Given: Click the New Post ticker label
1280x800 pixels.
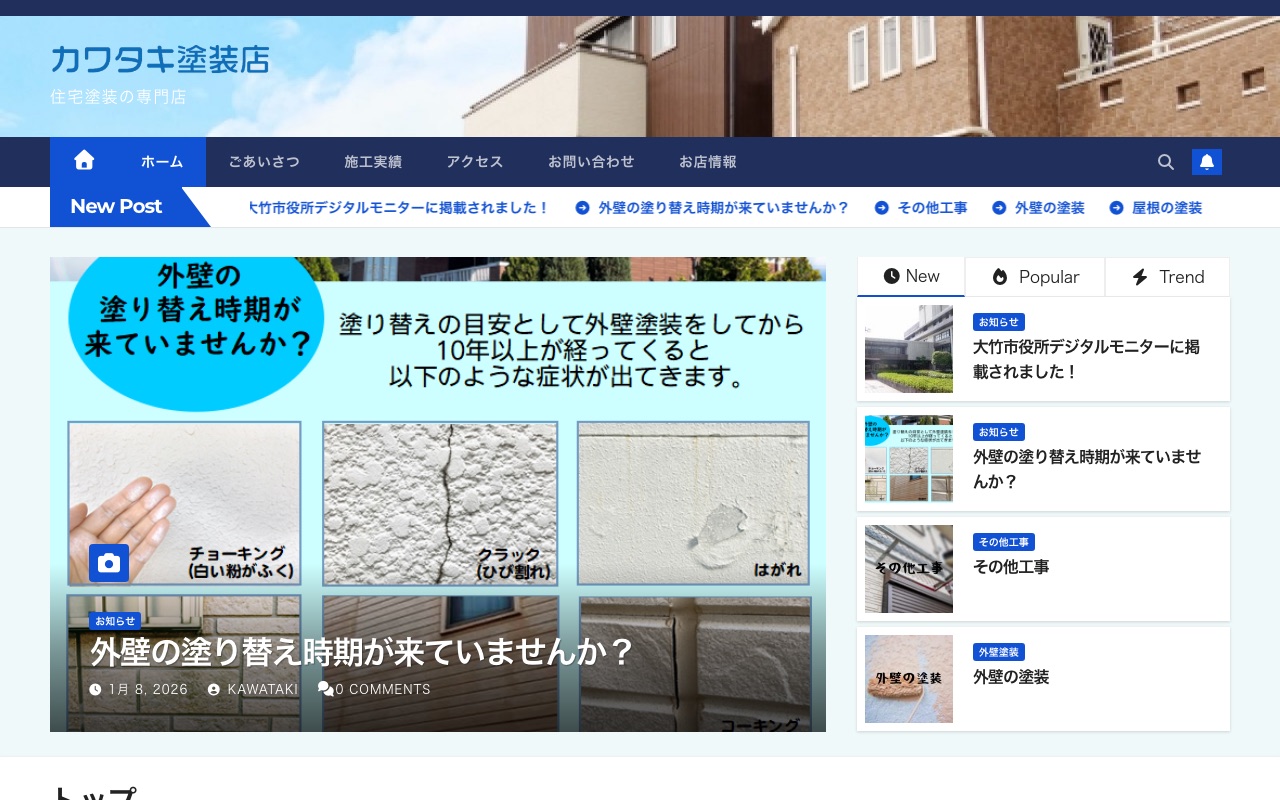Looking at the screenshot, I should pos(116,207).
